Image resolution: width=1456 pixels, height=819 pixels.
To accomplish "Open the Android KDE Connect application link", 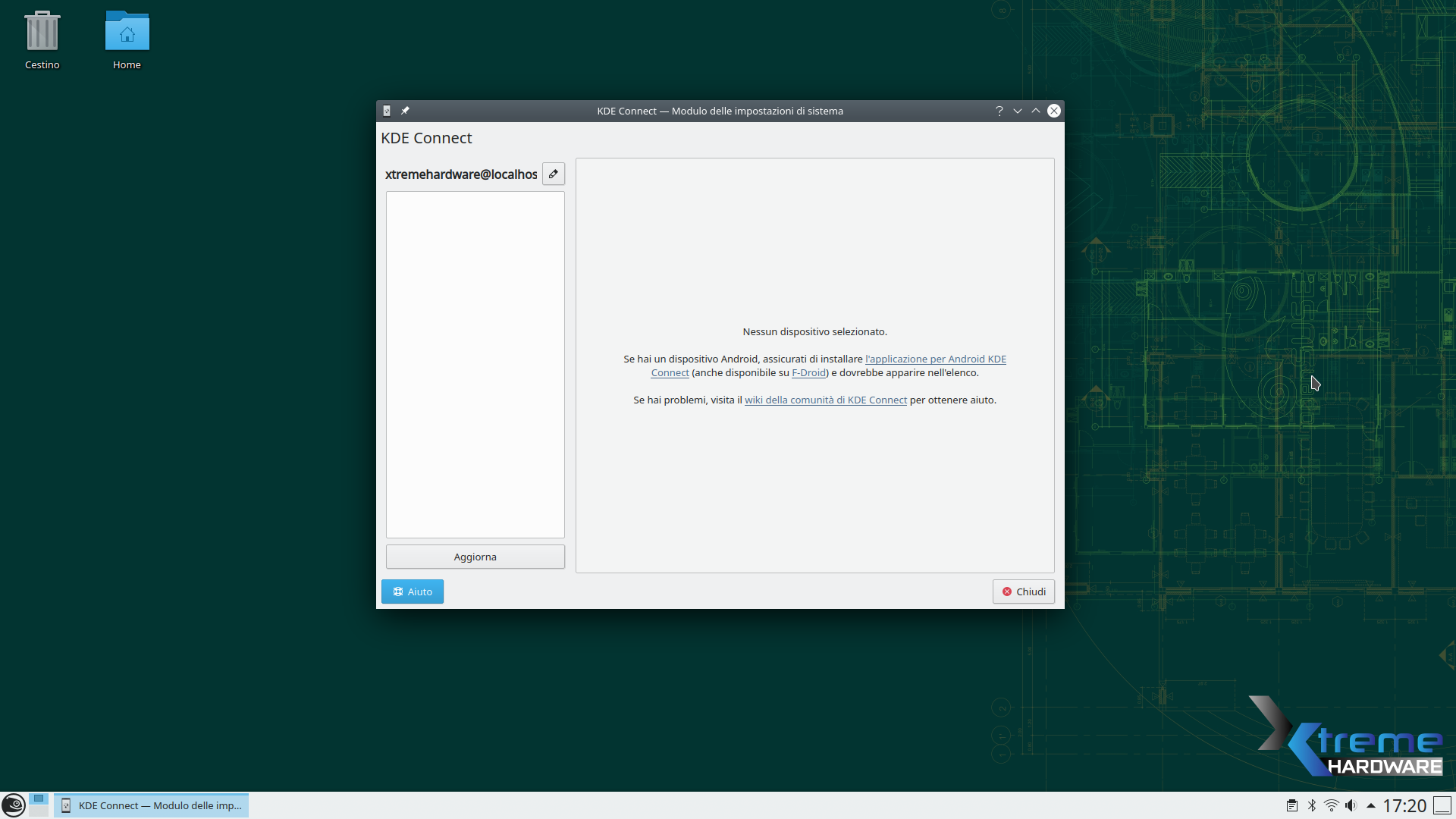I will 935,359.
